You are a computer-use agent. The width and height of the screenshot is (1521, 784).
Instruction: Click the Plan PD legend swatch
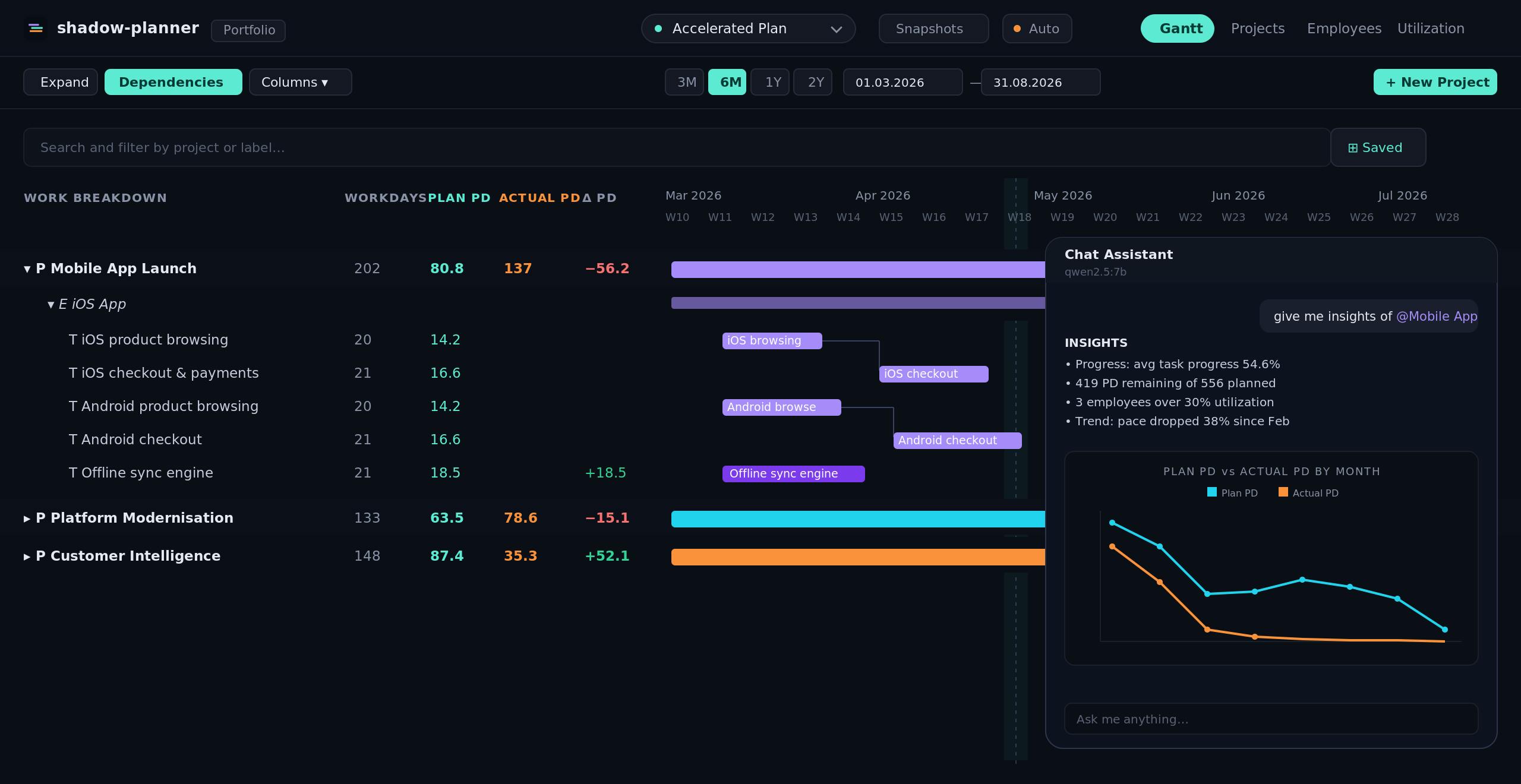(1212, 492)
